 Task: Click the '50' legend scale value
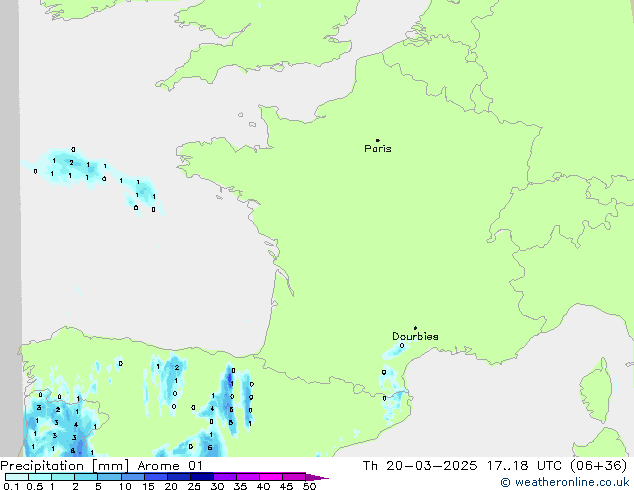pyautogui.click(x=309, y=486)
